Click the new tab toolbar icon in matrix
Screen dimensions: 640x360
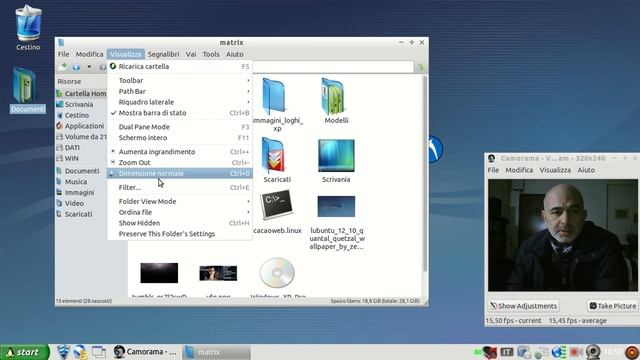point(63,67)
